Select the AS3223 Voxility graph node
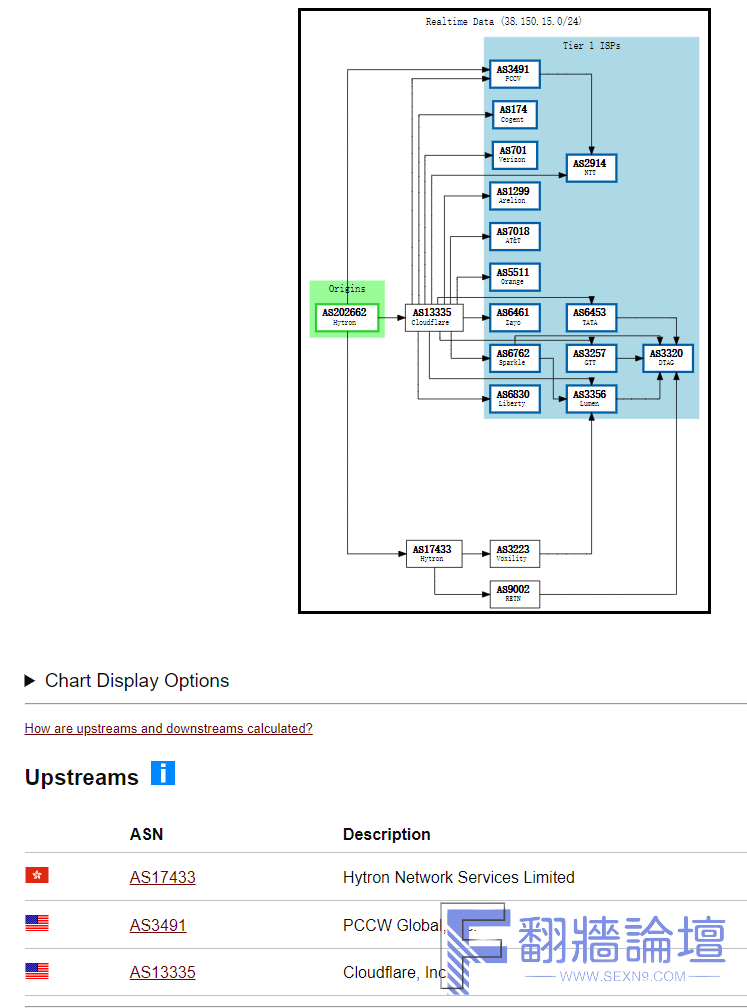 point(514,553)
